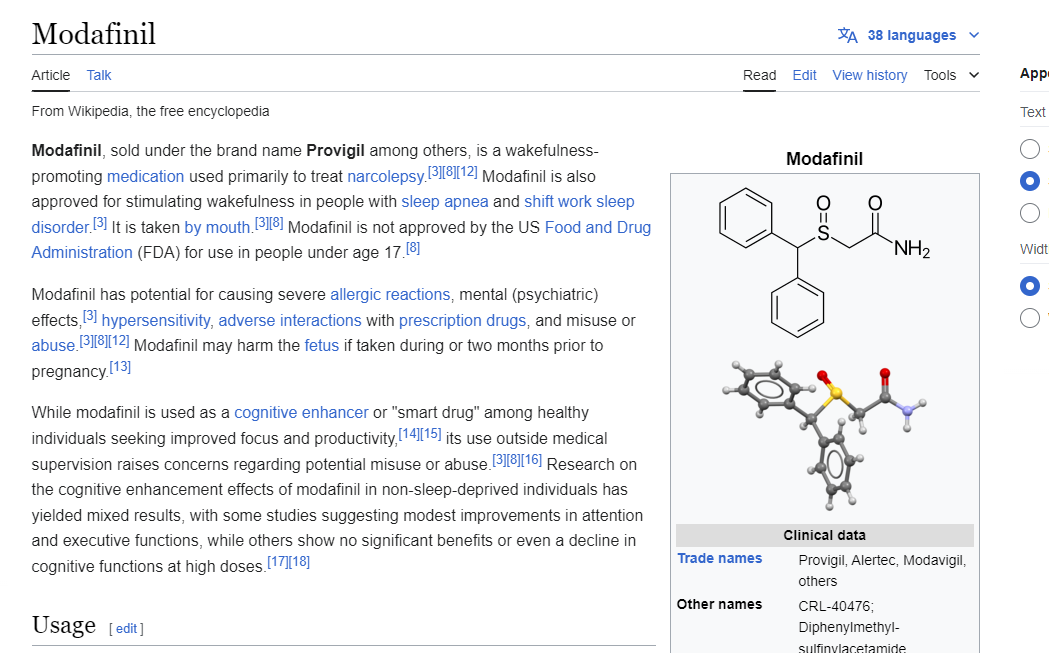The width and height of the screenshot is (1049, 653).
Task: Open the modafinil ball-and-stick 3D model image
Action: click(824, 435)
